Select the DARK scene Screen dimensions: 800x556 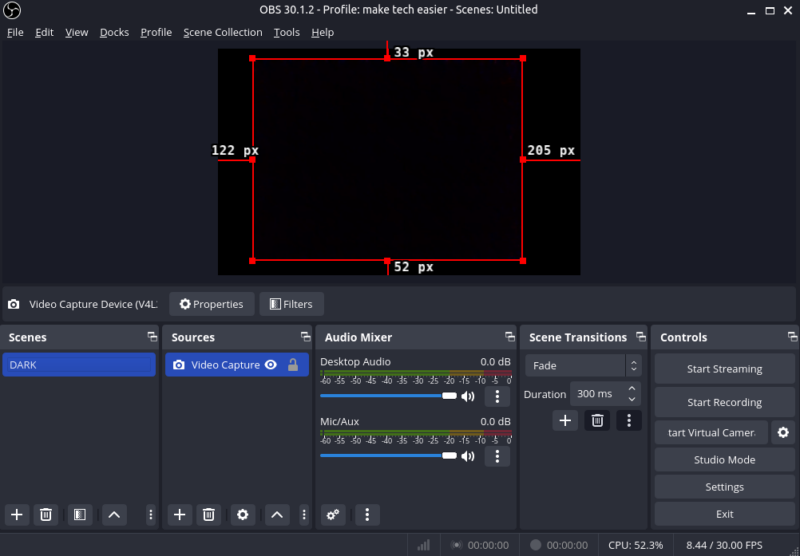(79, 365)
